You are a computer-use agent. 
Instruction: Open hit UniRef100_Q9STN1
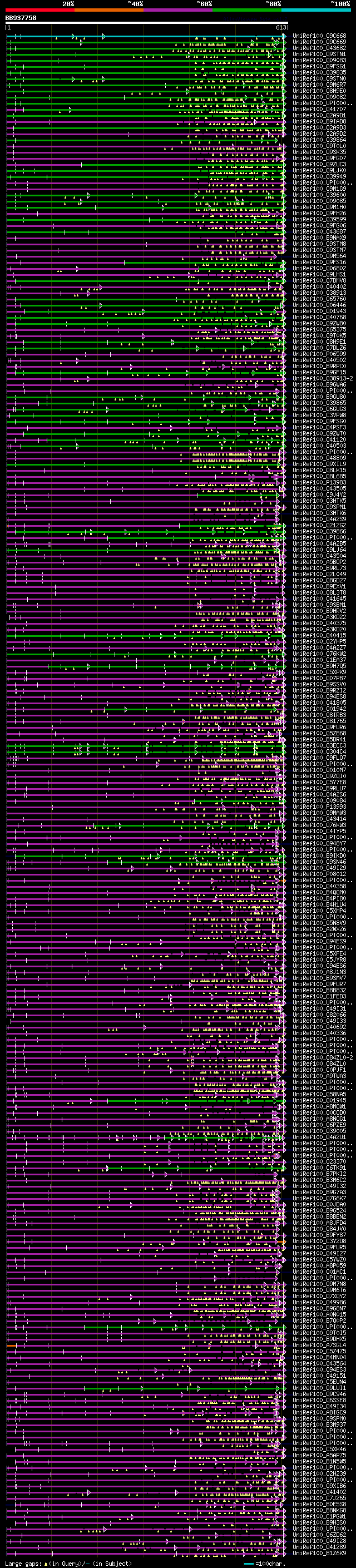[x=319, y=54]
